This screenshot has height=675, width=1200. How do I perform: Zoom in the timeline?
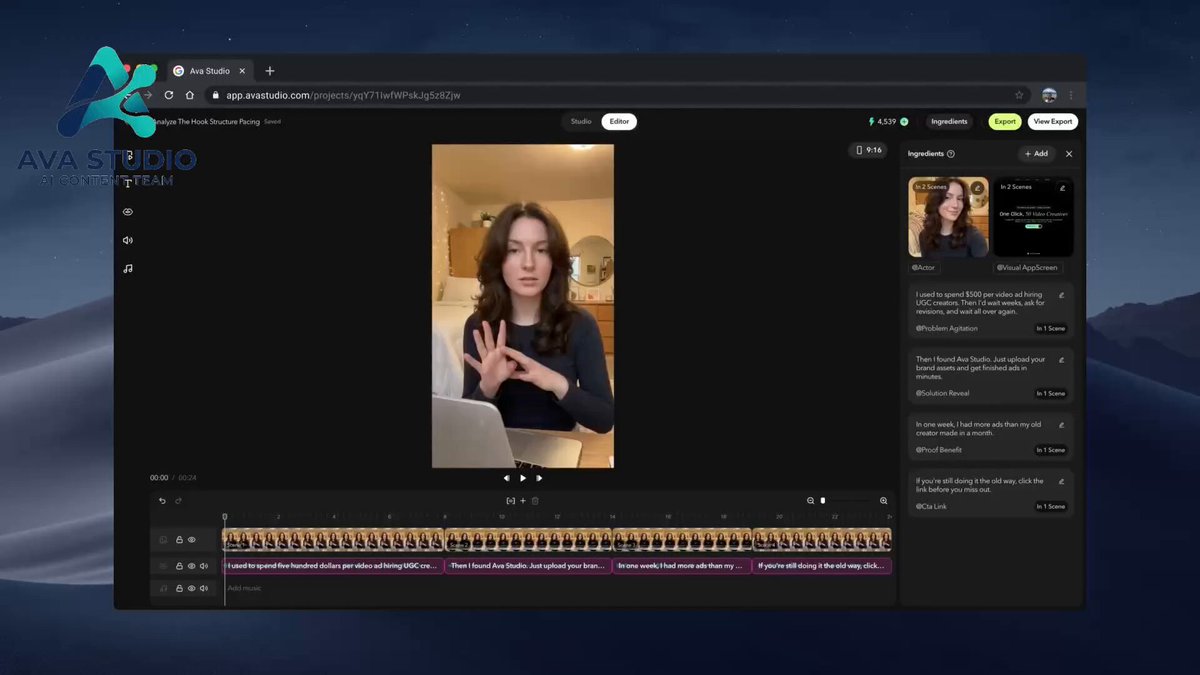tap(884, 500)
